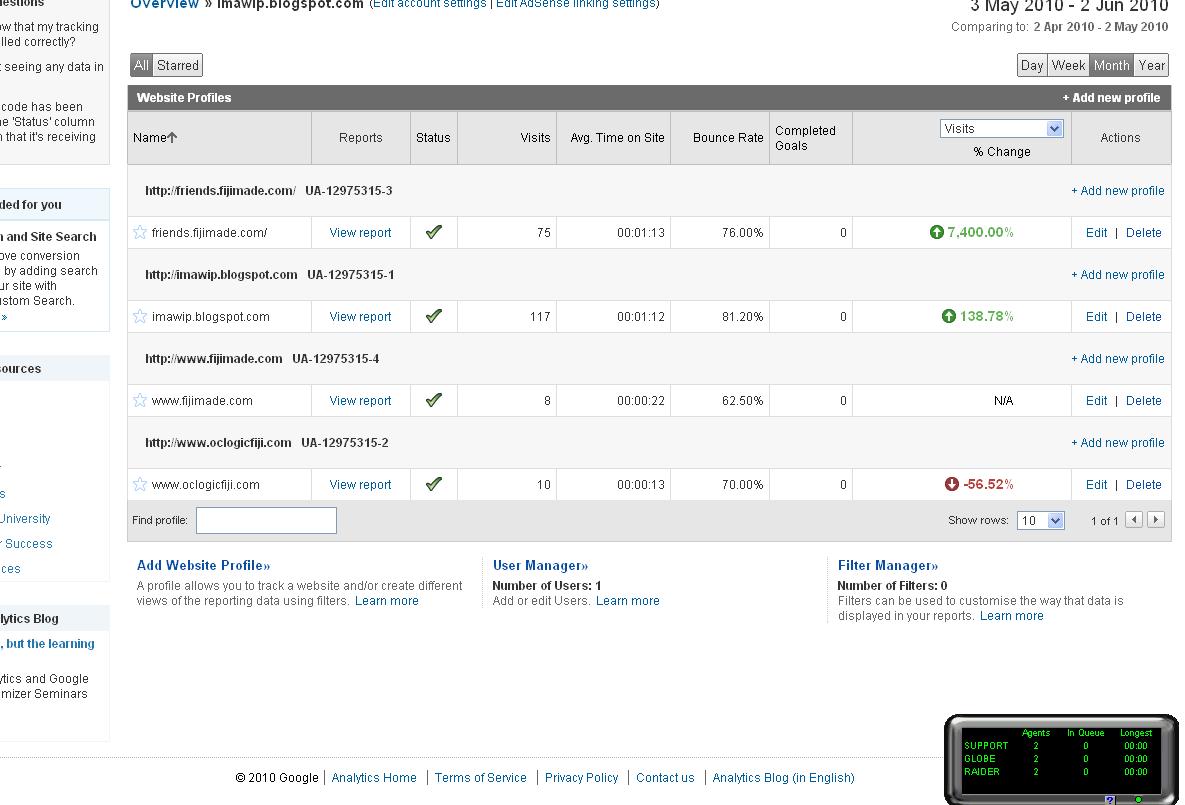The height and width of the screenshot is (805, 1185).
Task: Switch date range to Month
Action: [1112, 65]
